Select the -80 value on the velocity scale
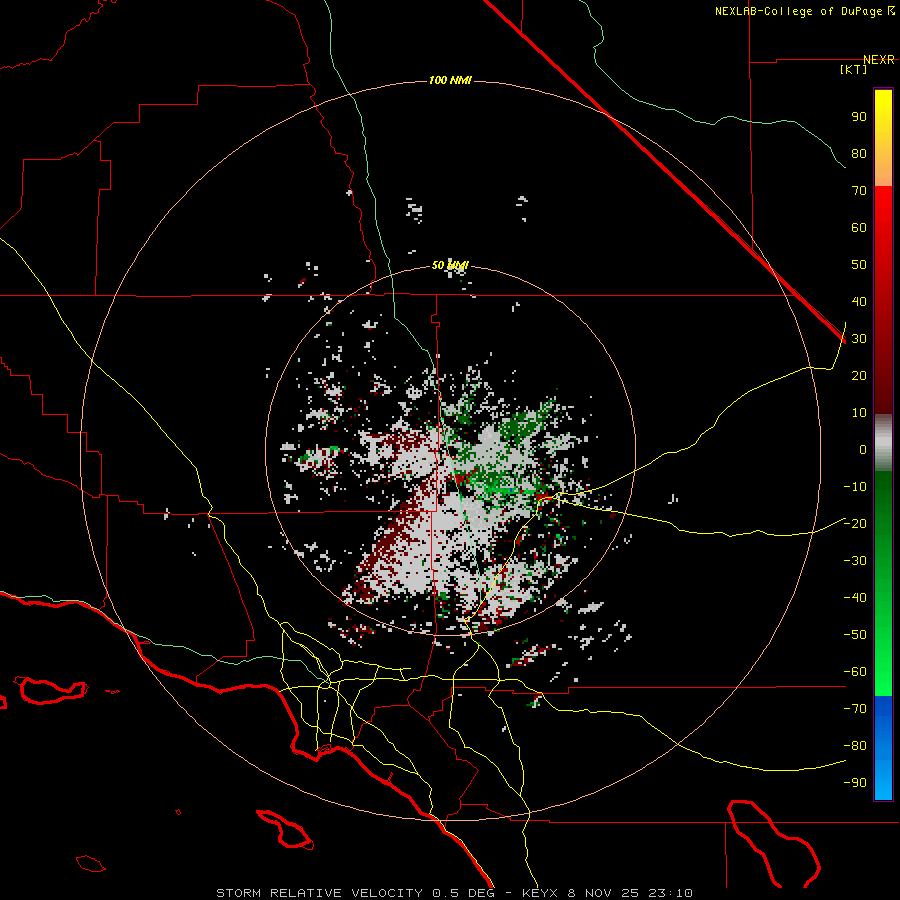Image resolution: width=900 pixels, height=900 pixels. [x=855, y=746]
